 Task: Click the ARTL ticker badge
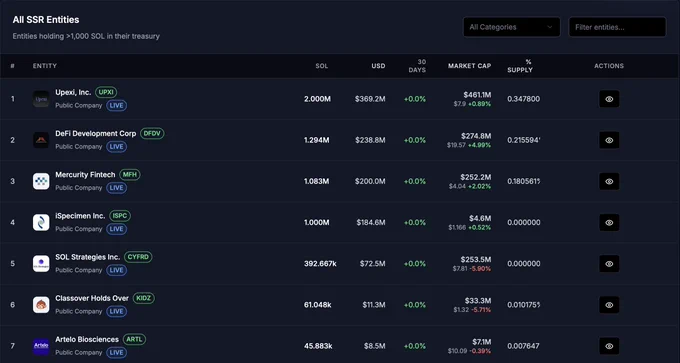point(134,340)
